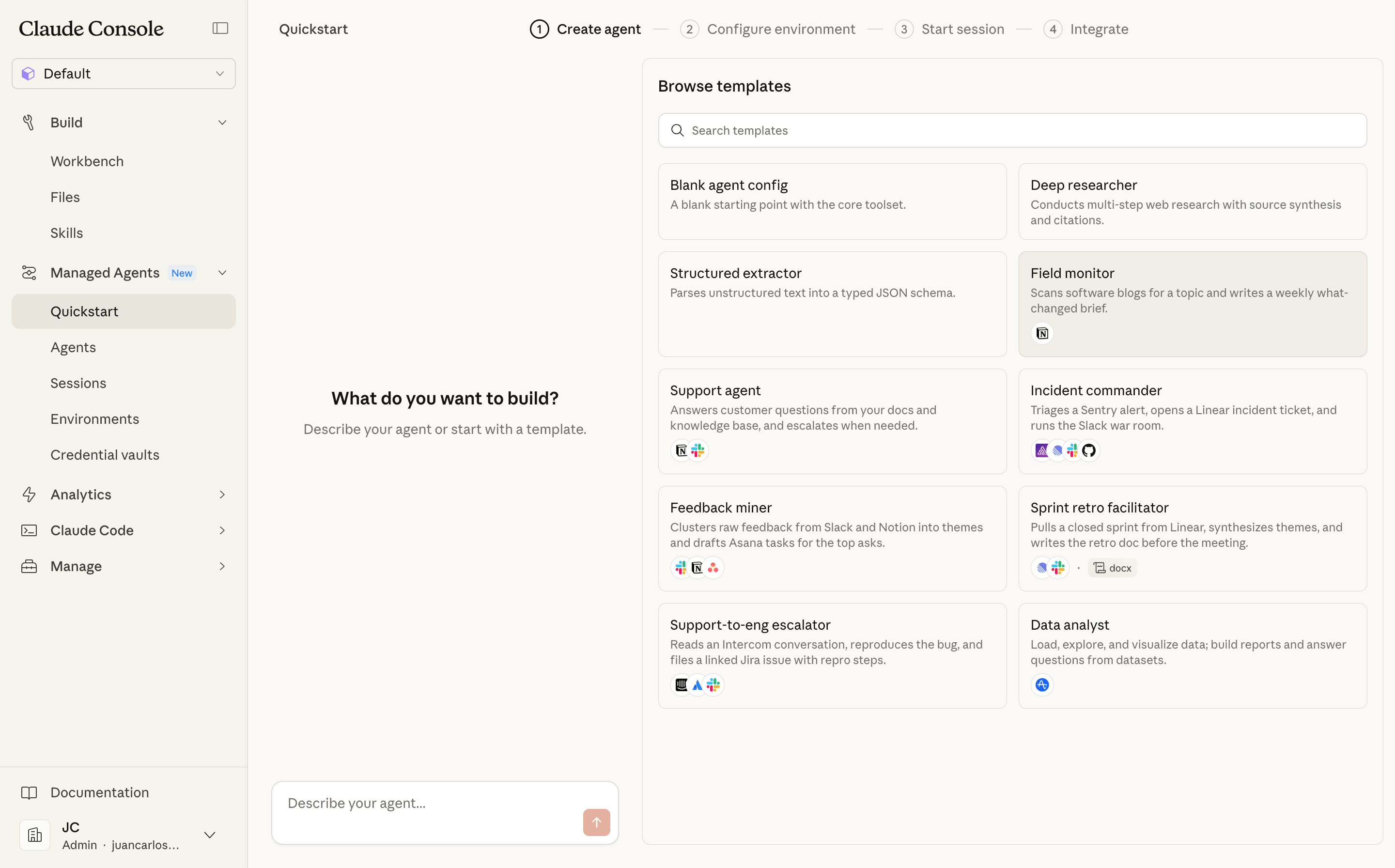Click the docx badge on Sprint retro facilitator

click(x=1112, y=567)
